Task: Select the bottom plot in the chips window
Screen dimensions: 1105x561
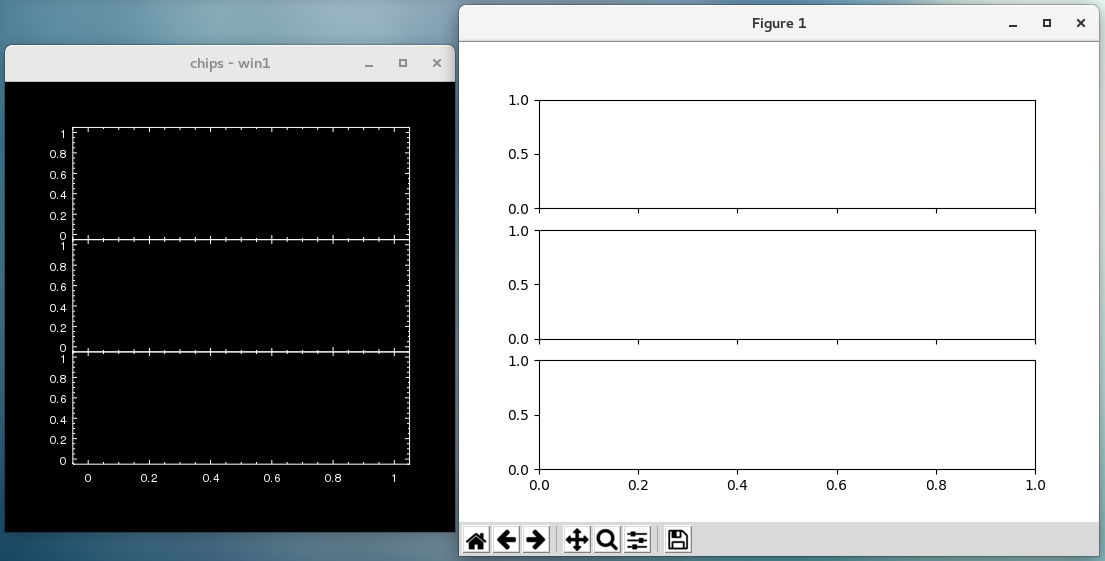Action: point(240,408)
